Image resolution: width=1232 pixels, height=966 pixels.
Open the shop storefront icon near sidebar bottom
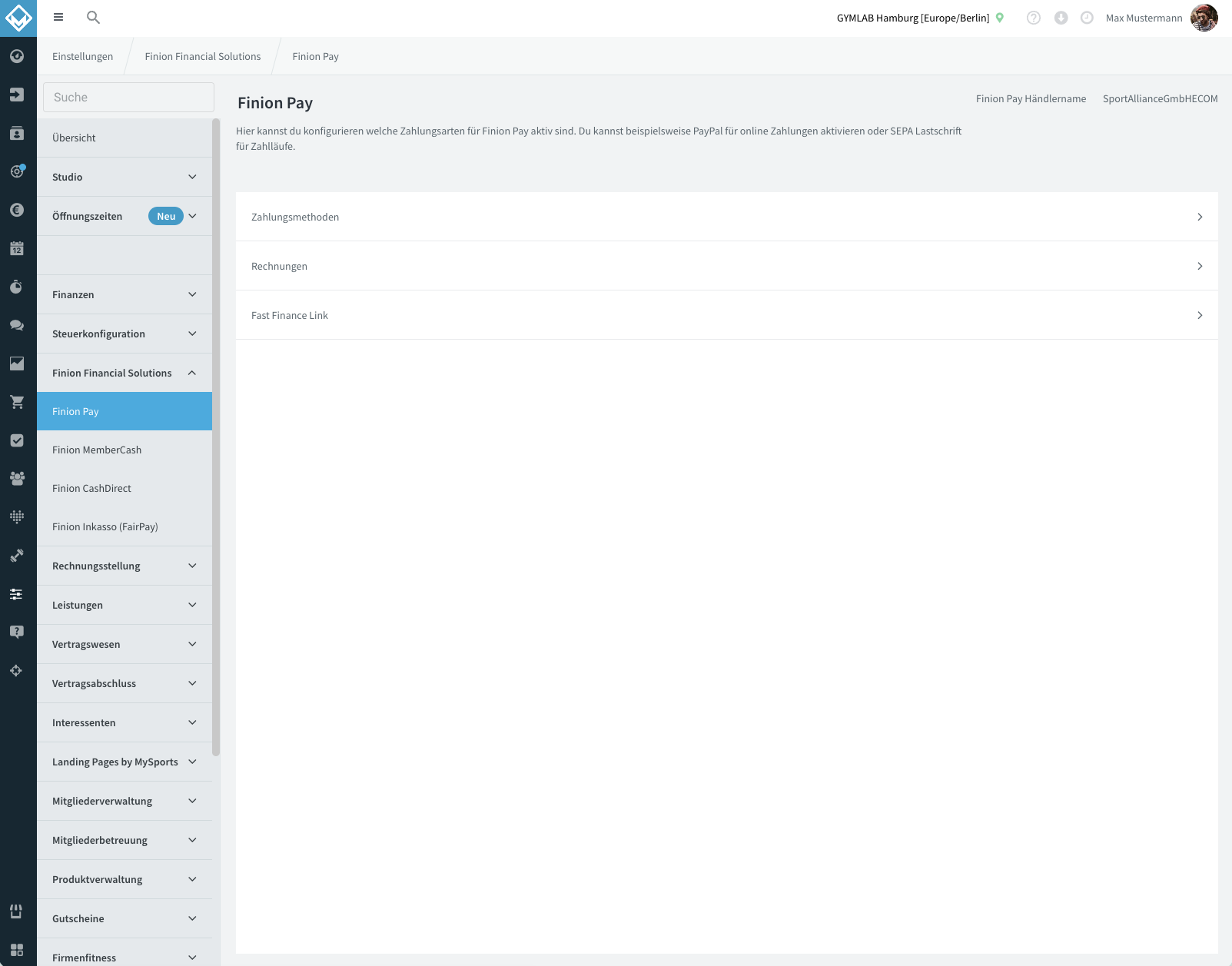17,911
